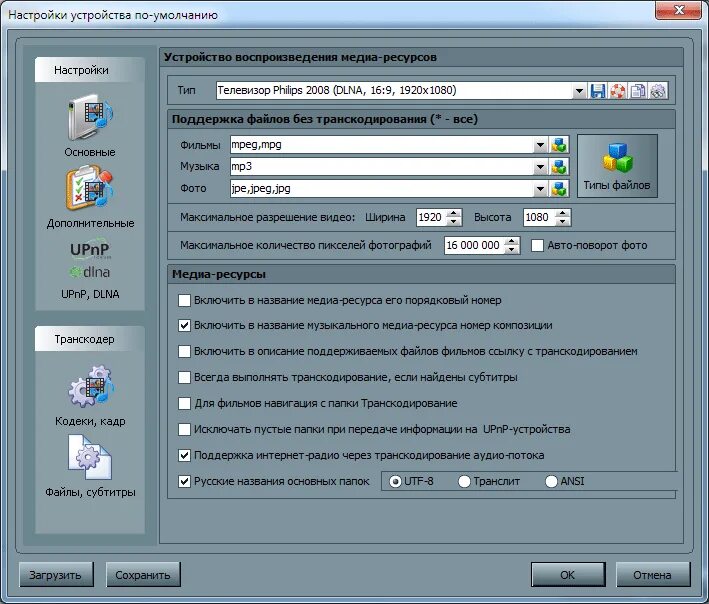Toggle include ordinal number in media-resource name

tap(184, 300)
